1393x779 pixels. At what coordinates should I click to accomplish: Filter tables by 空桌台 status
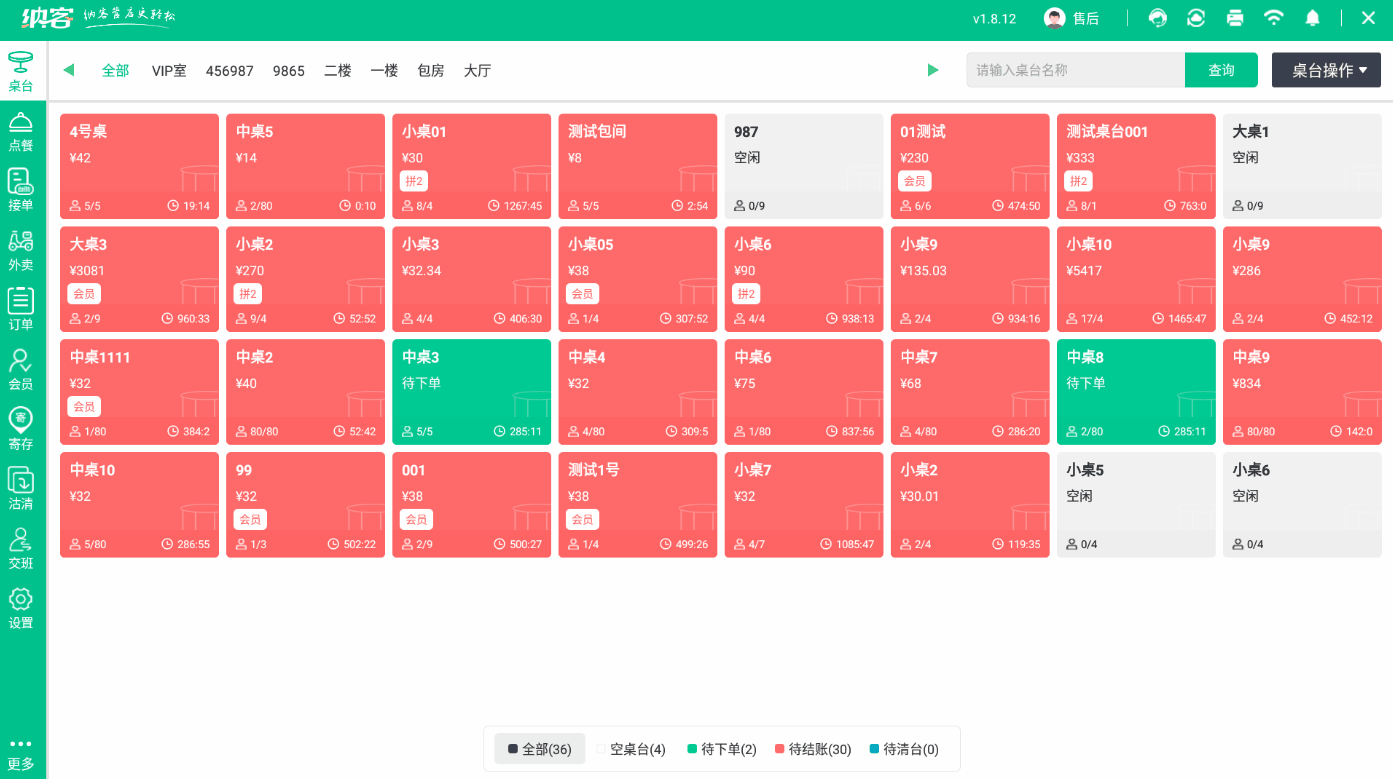coord(633,748)
